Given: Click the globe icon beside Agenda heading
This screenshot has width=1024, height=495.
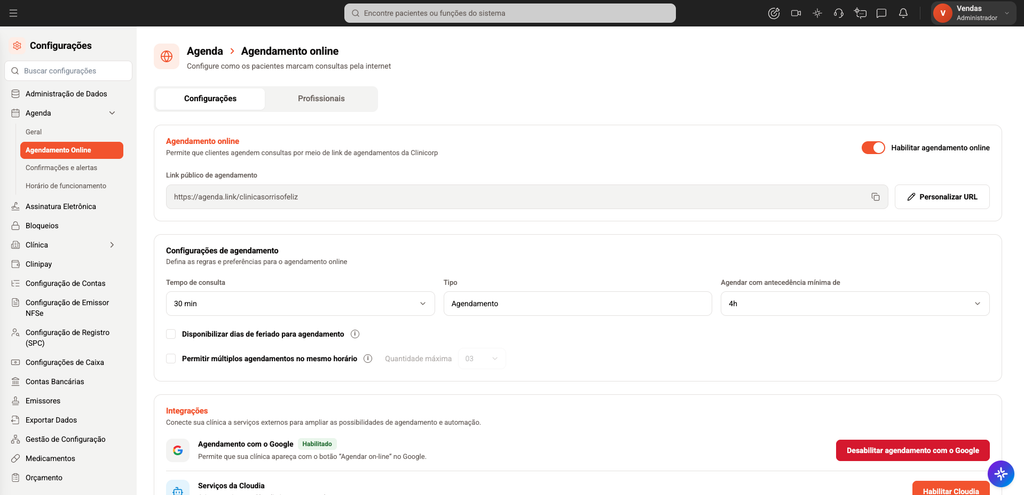Looking at the screenshot, I should (x=167, y=56).
